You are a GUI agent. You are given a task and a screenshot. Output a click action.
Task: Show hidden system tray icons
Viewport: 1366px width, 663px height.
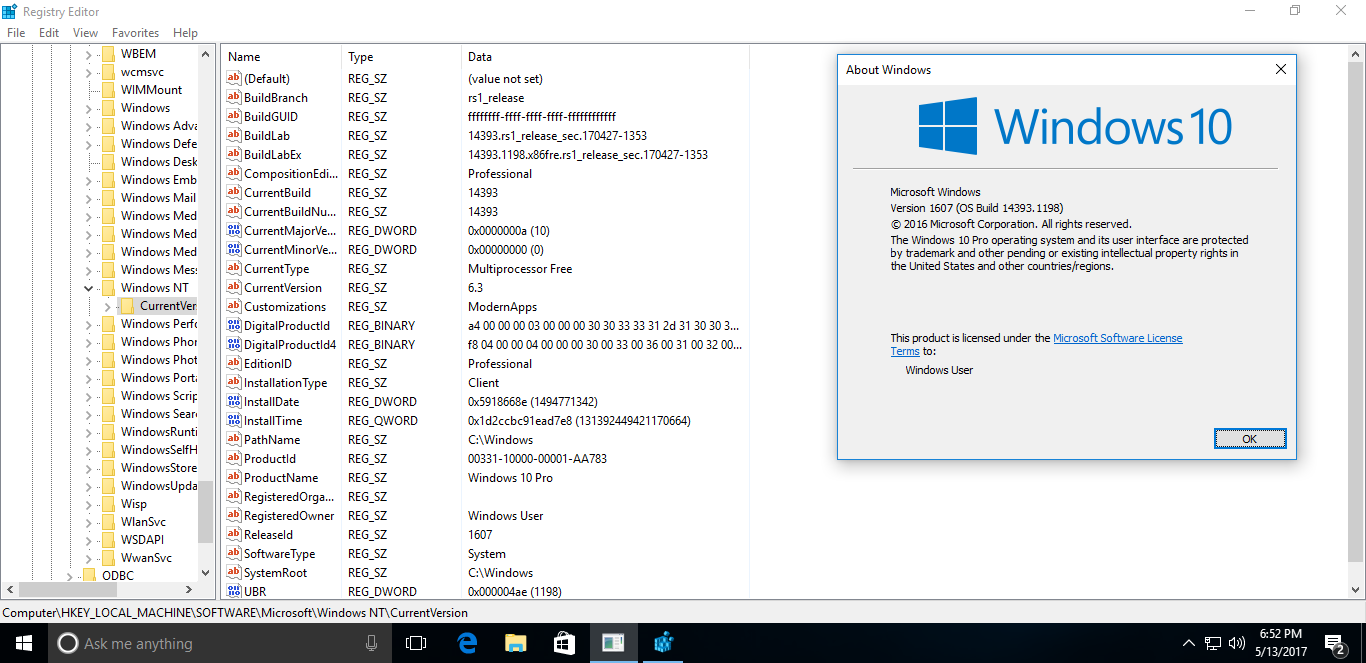click(1188, 643)
